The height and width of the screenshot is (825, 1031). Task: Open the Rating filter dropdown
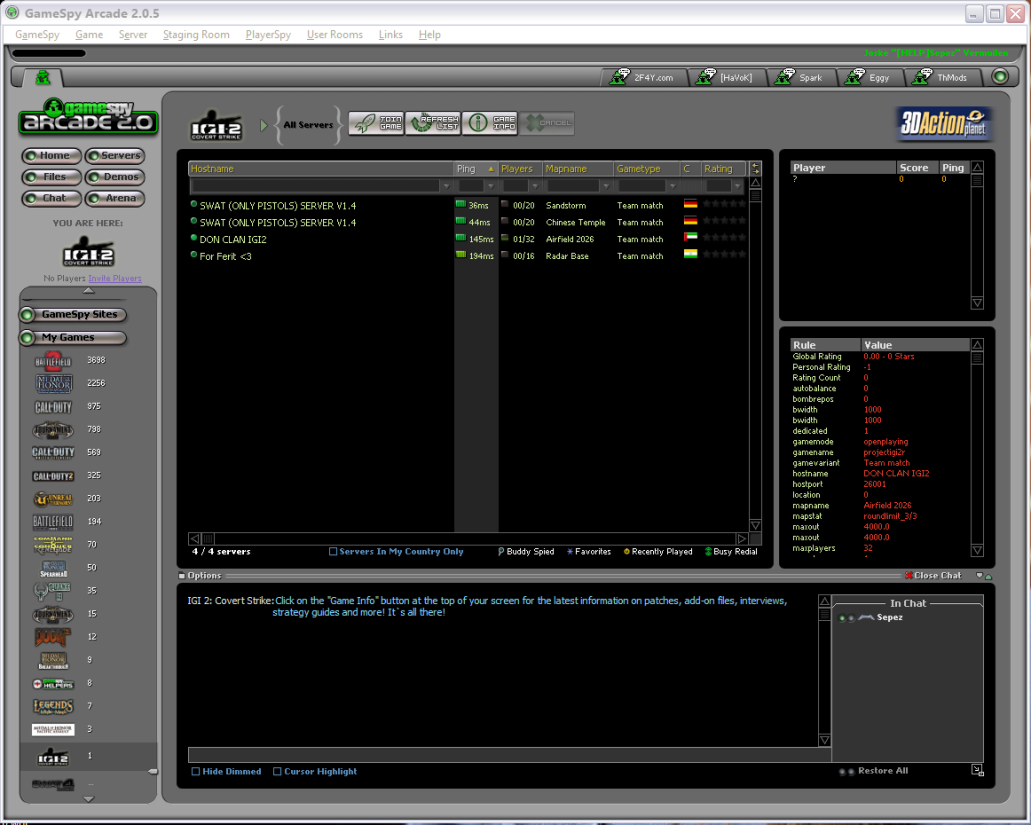coord(737,186)
